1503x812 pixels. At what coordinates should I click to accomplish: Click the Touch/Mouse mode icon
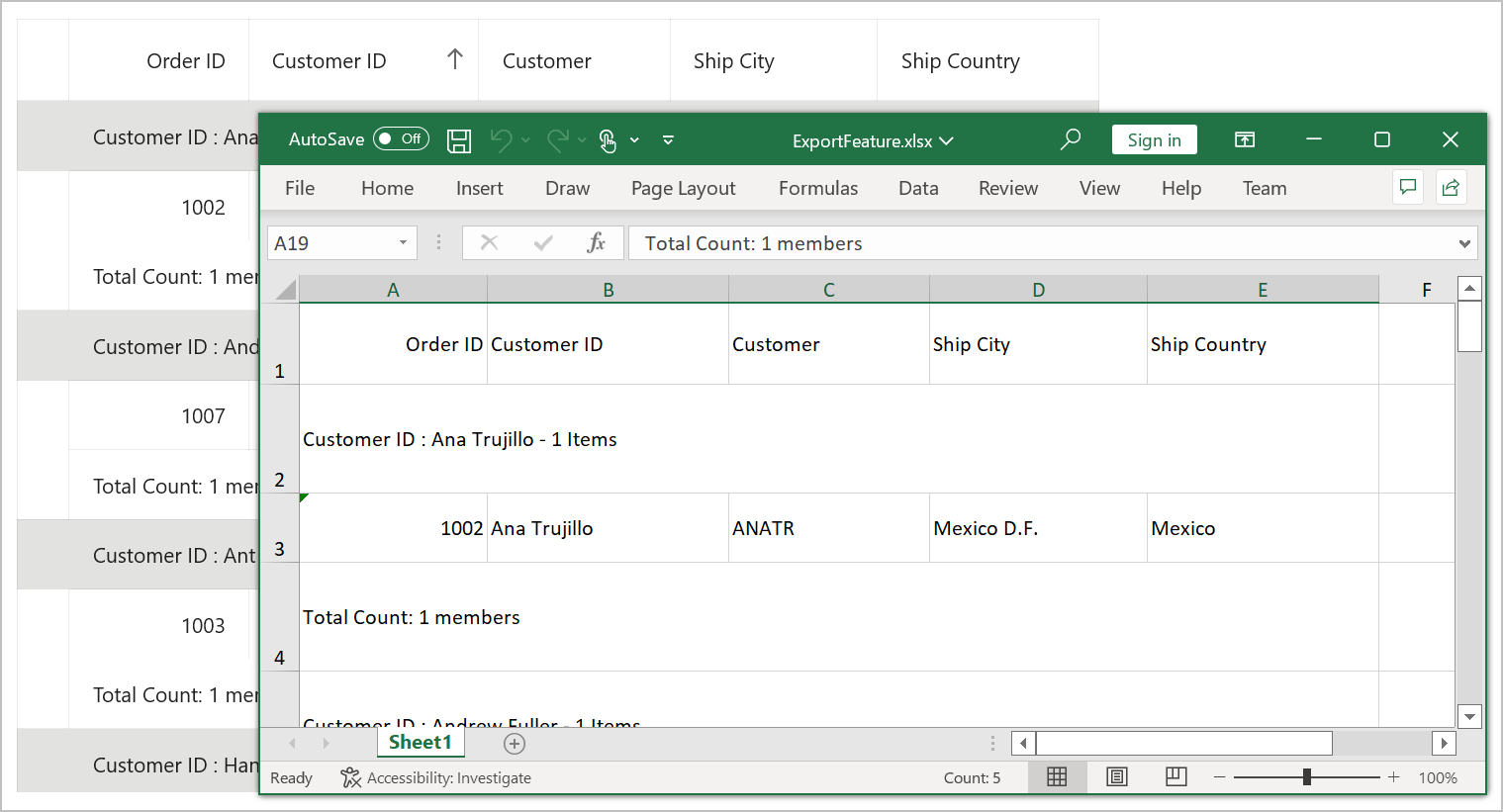pyautogui.click(x=608, y=140)
